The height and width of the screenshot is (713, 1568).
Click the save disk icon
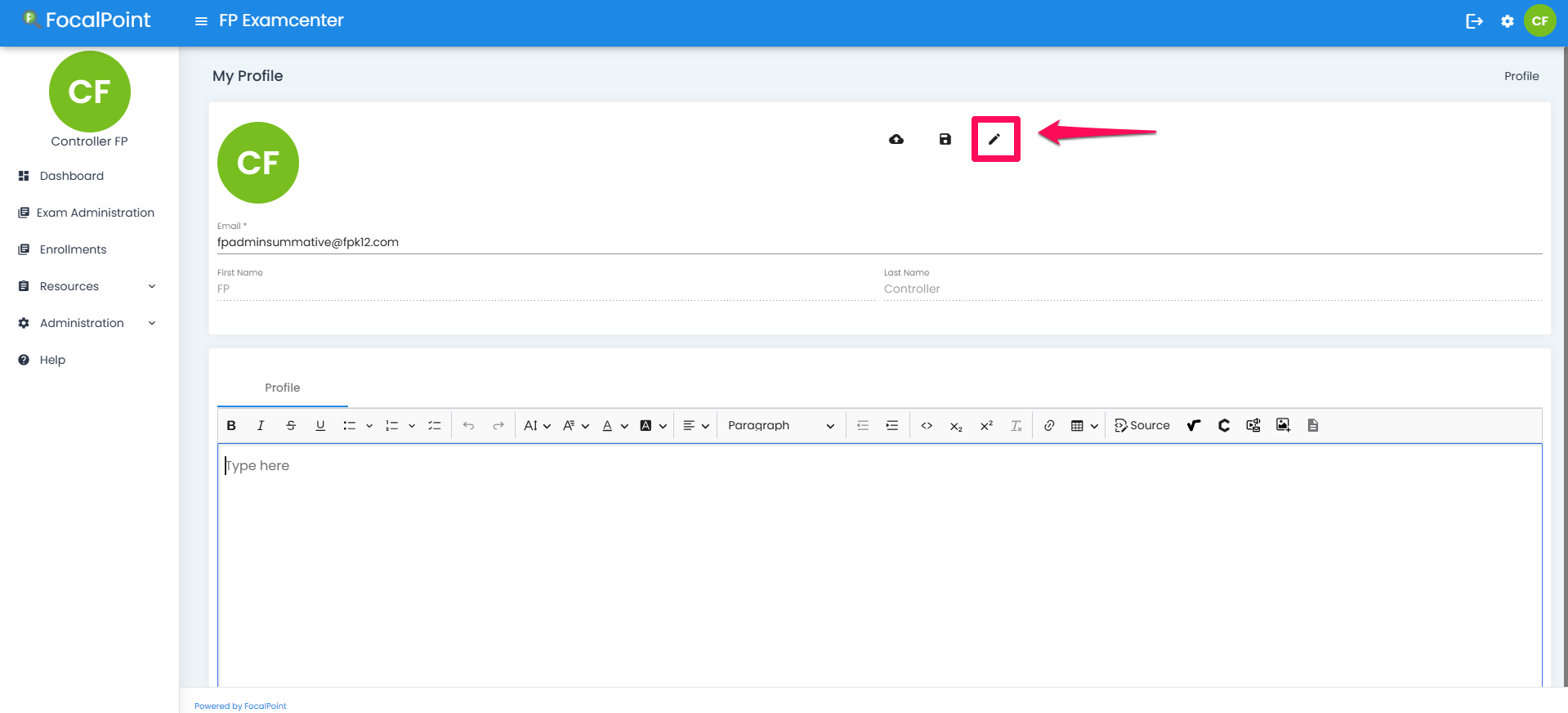945,139
